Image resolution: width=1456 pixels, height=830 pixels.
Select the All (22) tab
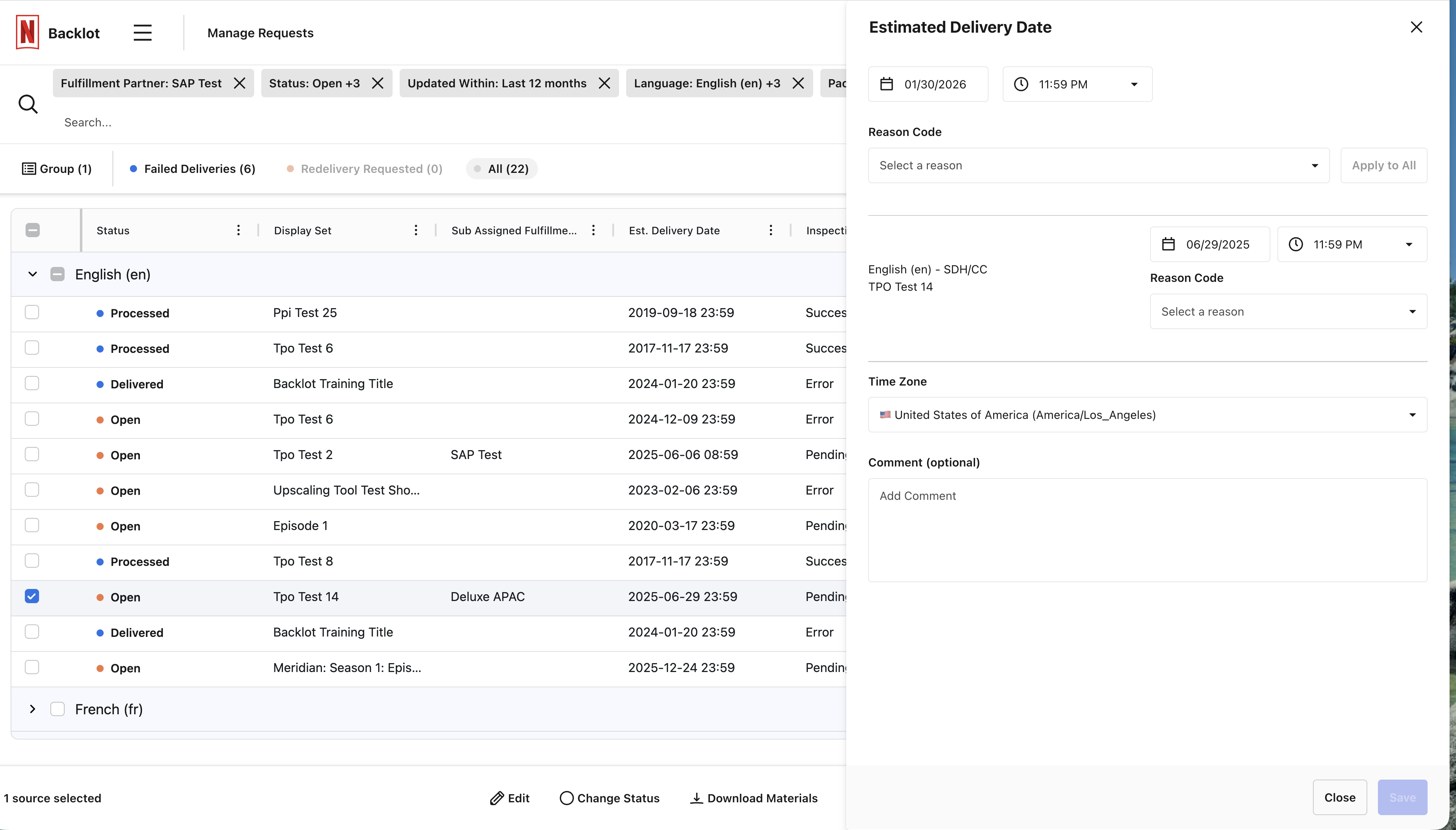point(502,169)
